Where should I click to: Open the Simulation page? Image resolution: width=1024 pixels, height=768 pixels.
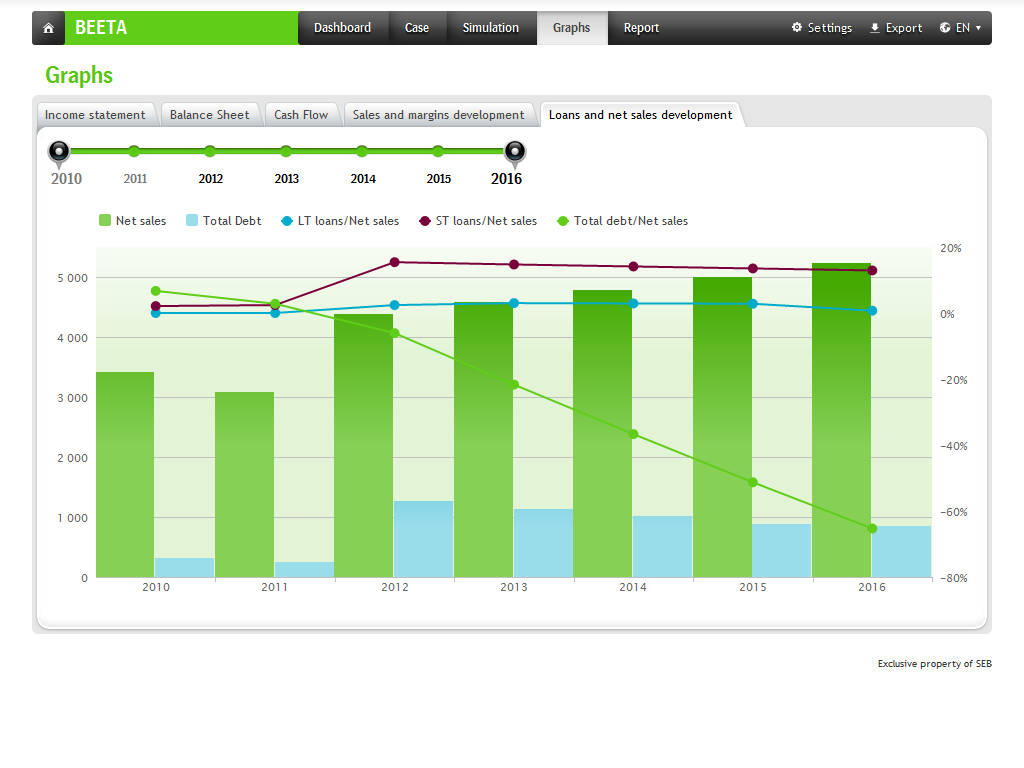point(490,28)
